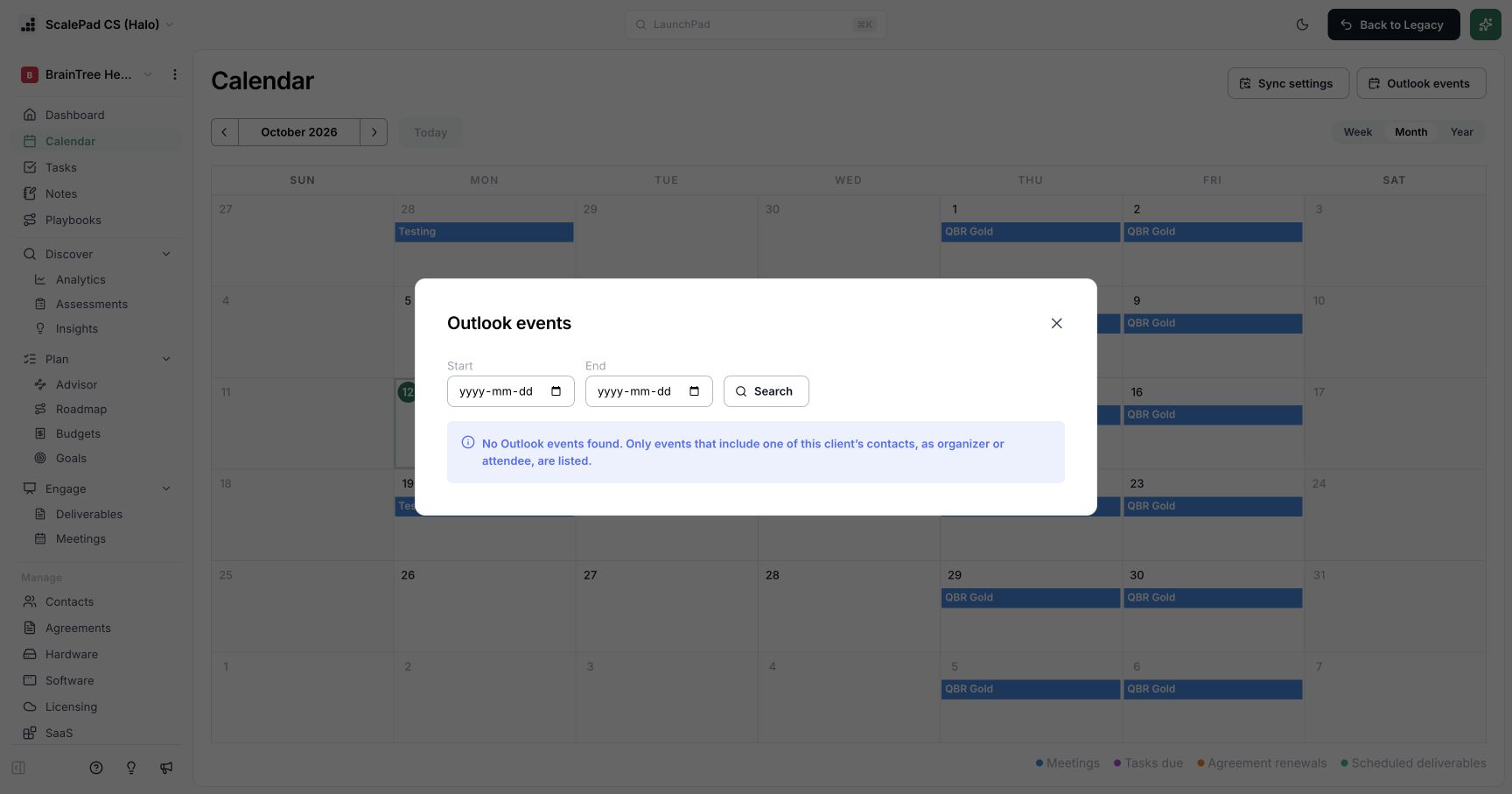Open Roadmap under Plan
1512x794 pixels.
(x=80, y=409)
